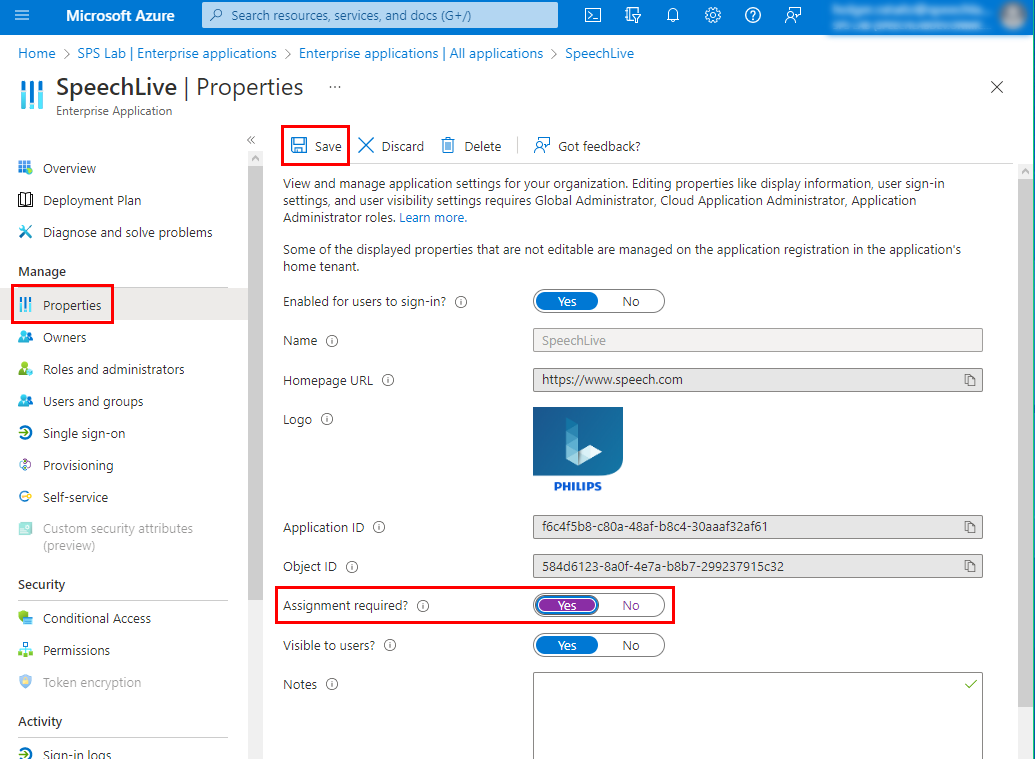Open Cloud Shell from the top bar

(x=593, y=15)
